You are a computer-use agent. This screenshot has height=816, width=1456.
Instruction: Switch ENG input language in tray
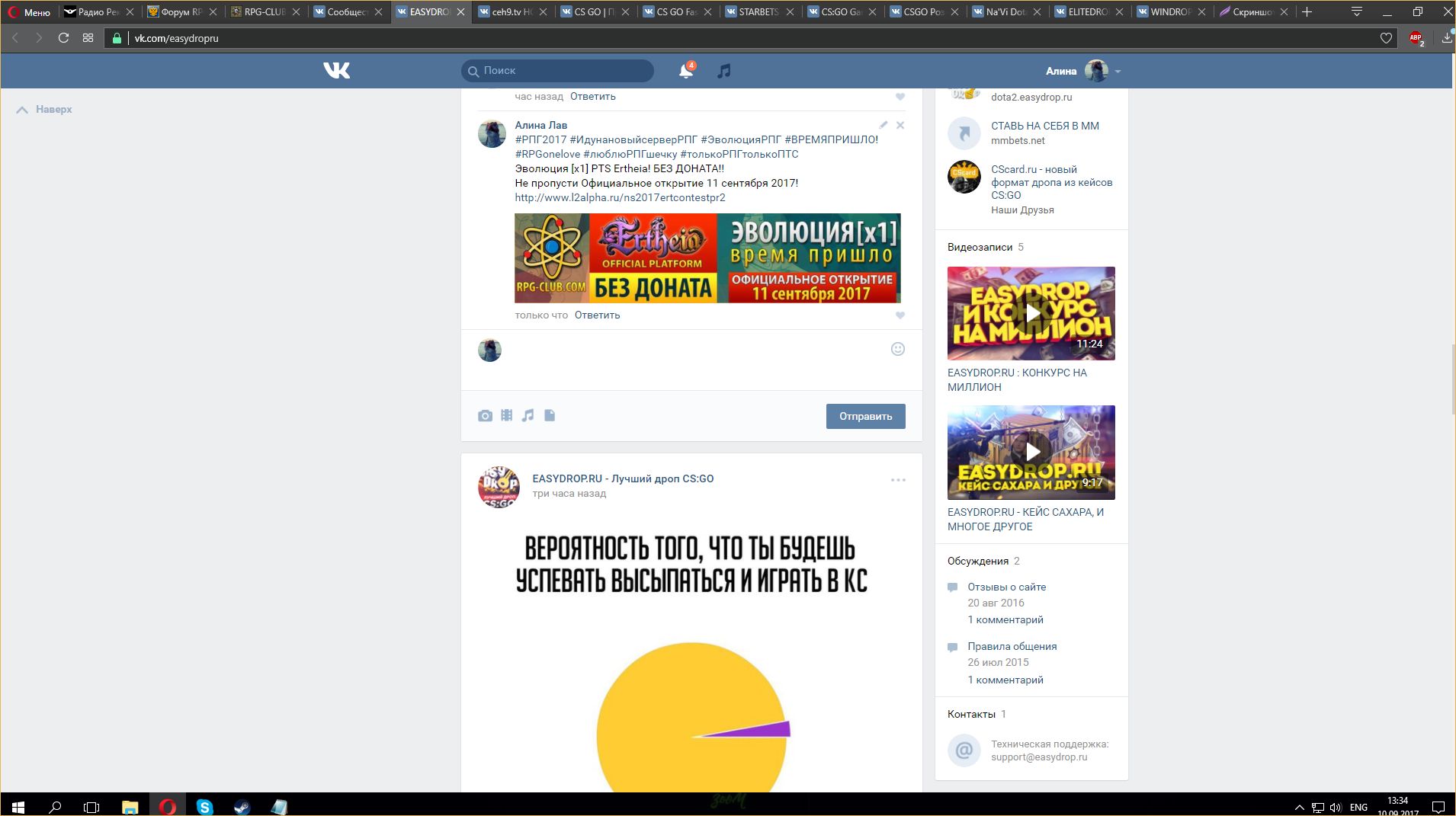point(1358,807)
